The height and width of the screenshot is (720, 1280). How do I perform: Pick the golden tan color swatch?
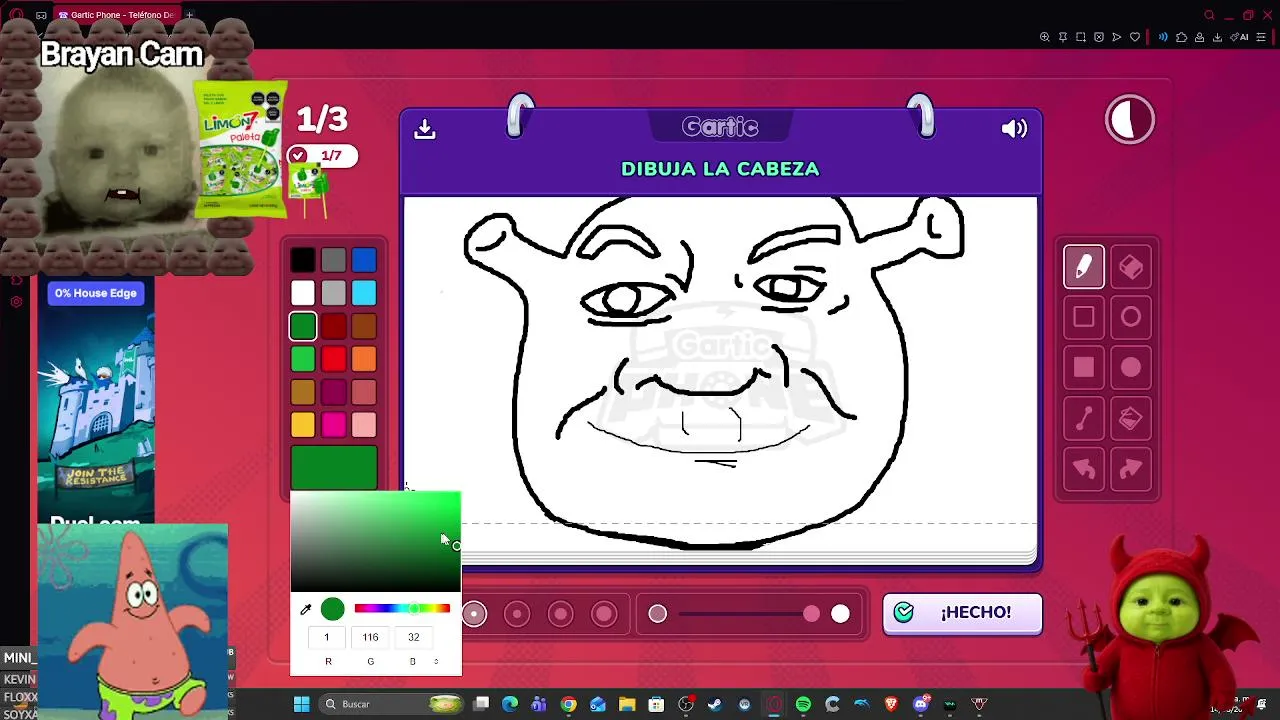pyautogui.click(x=303, y=392)
